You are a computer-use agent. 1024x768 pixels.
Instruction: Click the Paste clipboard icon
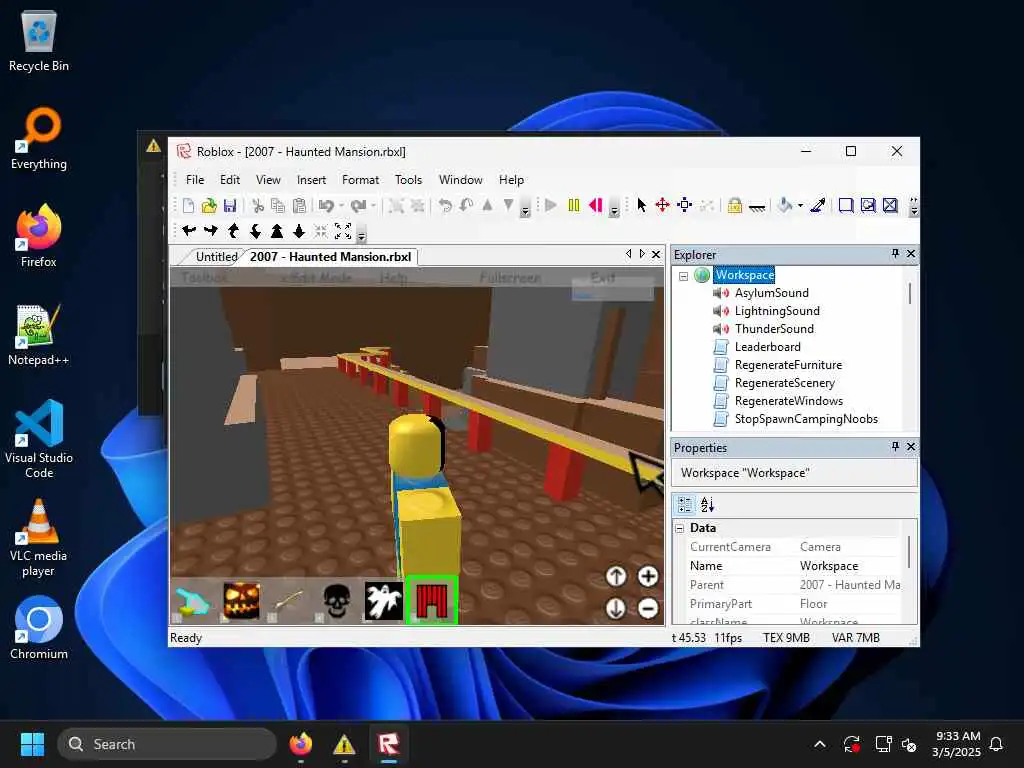click(299, 206)
